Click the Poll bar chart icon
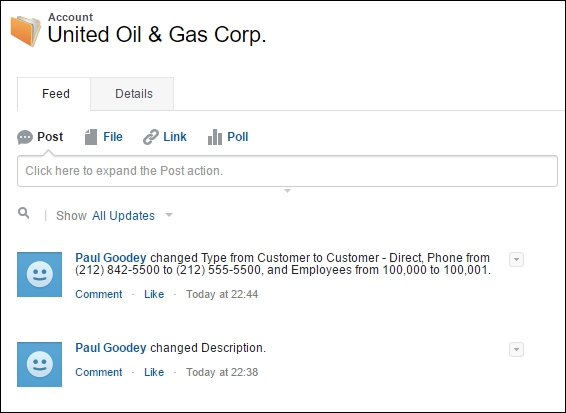 pos(215,137)
